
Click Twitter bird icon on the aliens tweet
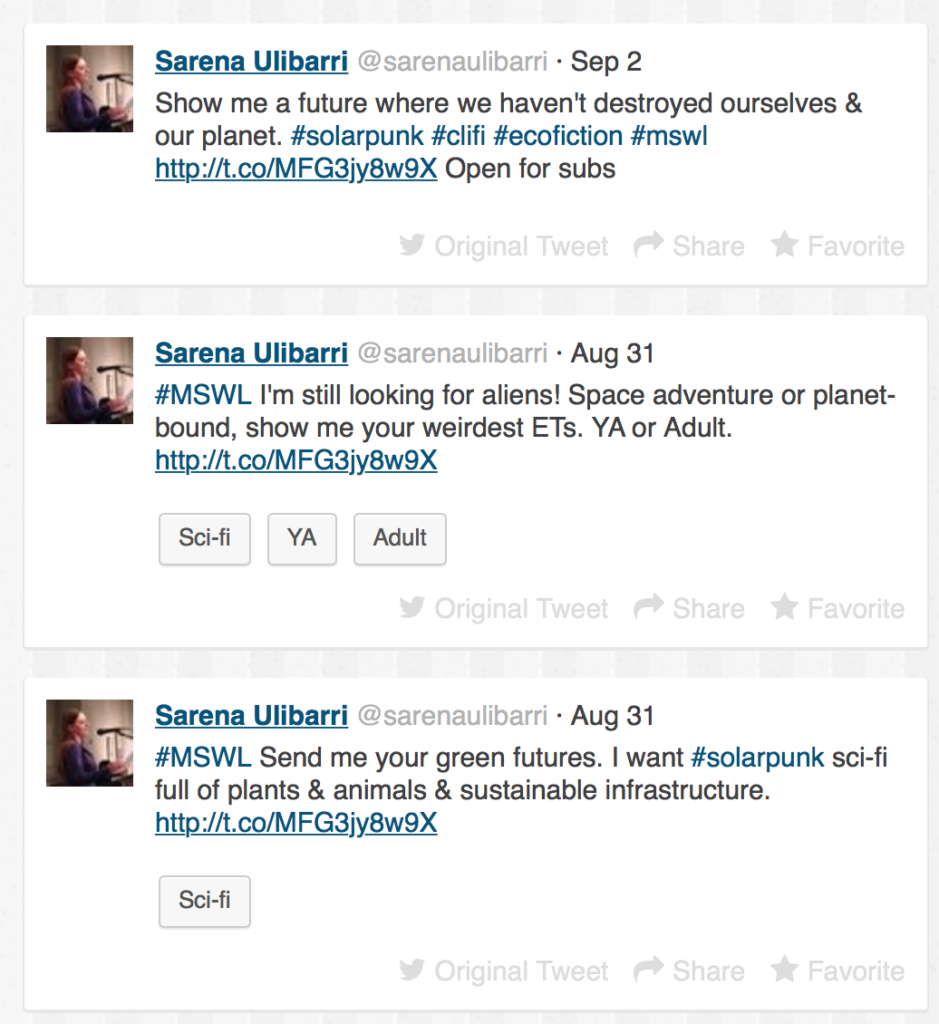point(411,608)
